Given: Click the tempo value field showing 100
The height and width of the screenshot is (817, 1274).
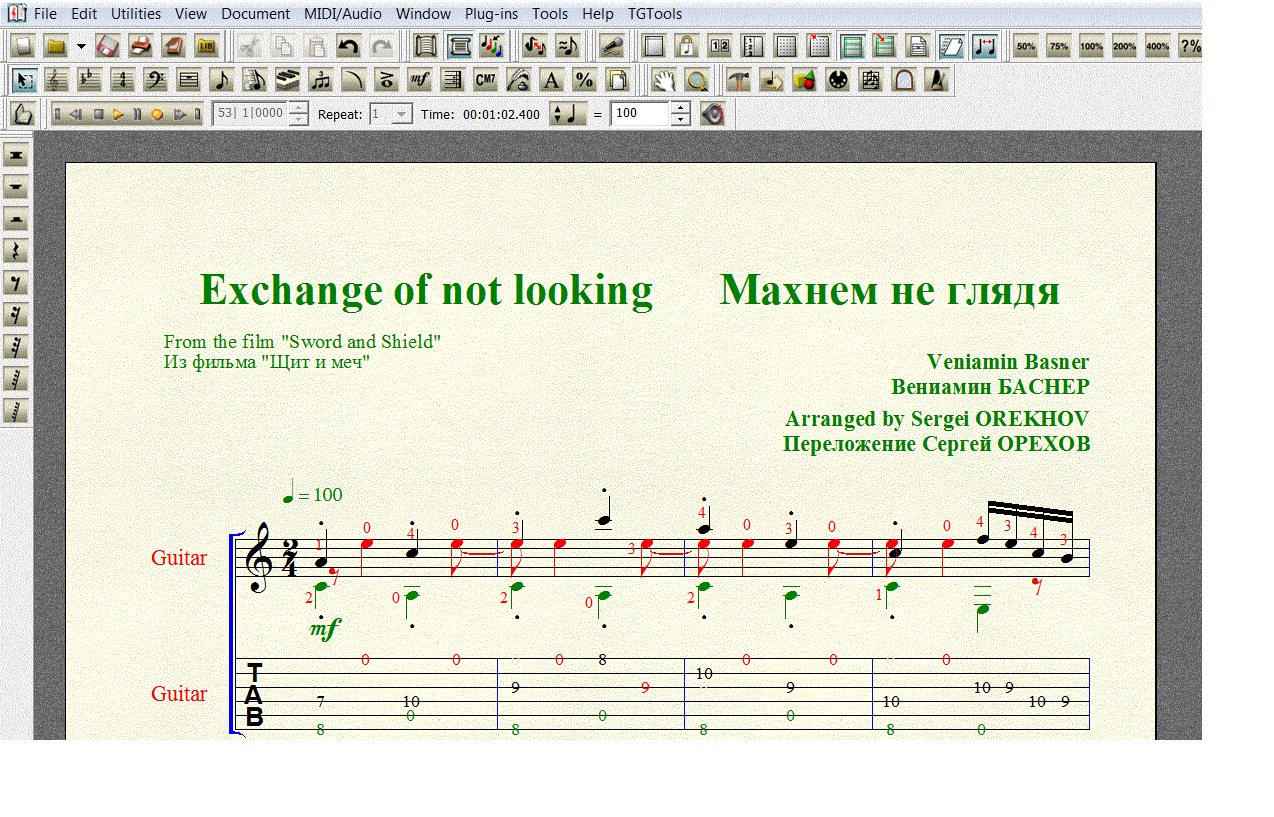Looking at the screenshot, I should click(639, 114).
